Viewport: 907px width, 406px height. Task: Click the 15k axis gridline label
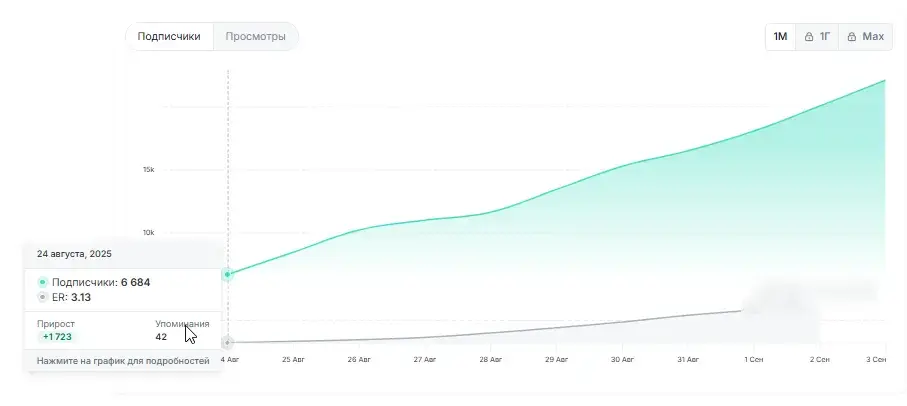pos(149,170)
